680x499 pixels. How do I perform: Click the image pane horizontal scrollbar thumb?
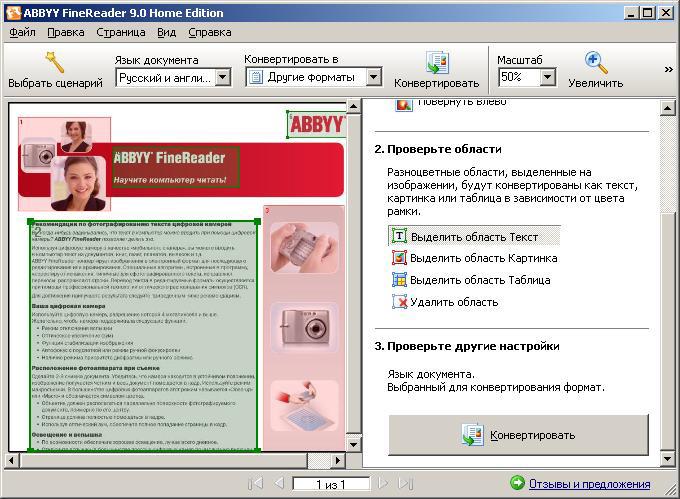point(163,460)
